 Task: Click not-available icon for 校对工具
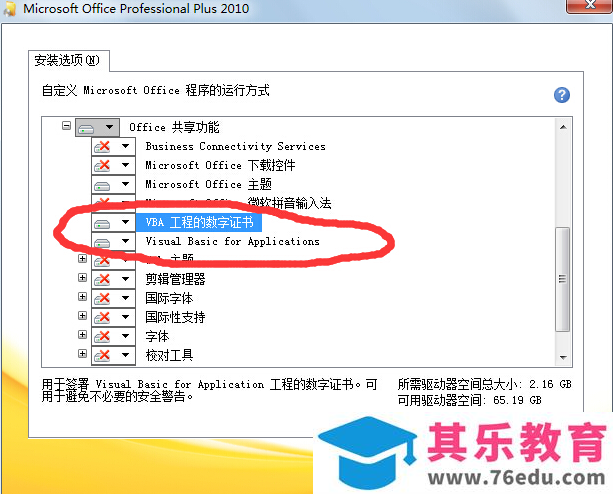click(x=102, y=355)
